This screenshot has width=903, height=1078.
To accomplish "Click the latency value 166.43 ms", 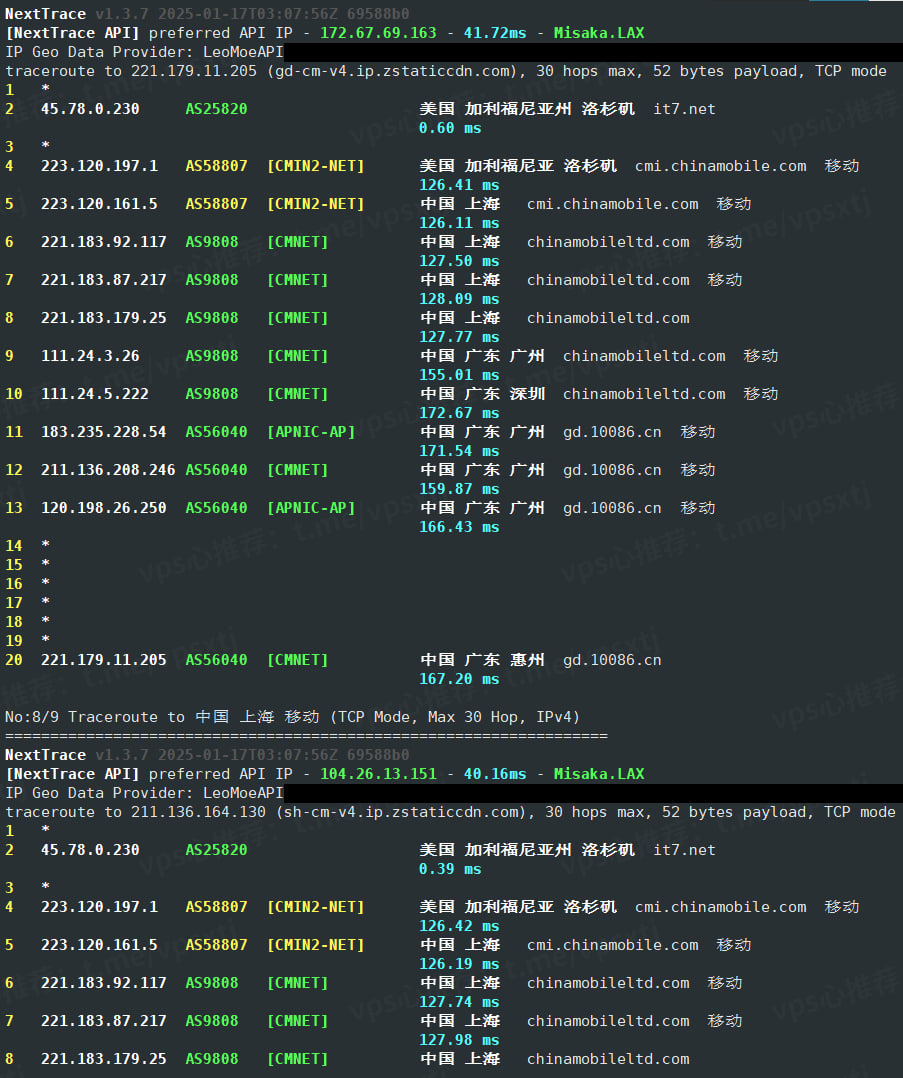I will (x=459, y=527).
